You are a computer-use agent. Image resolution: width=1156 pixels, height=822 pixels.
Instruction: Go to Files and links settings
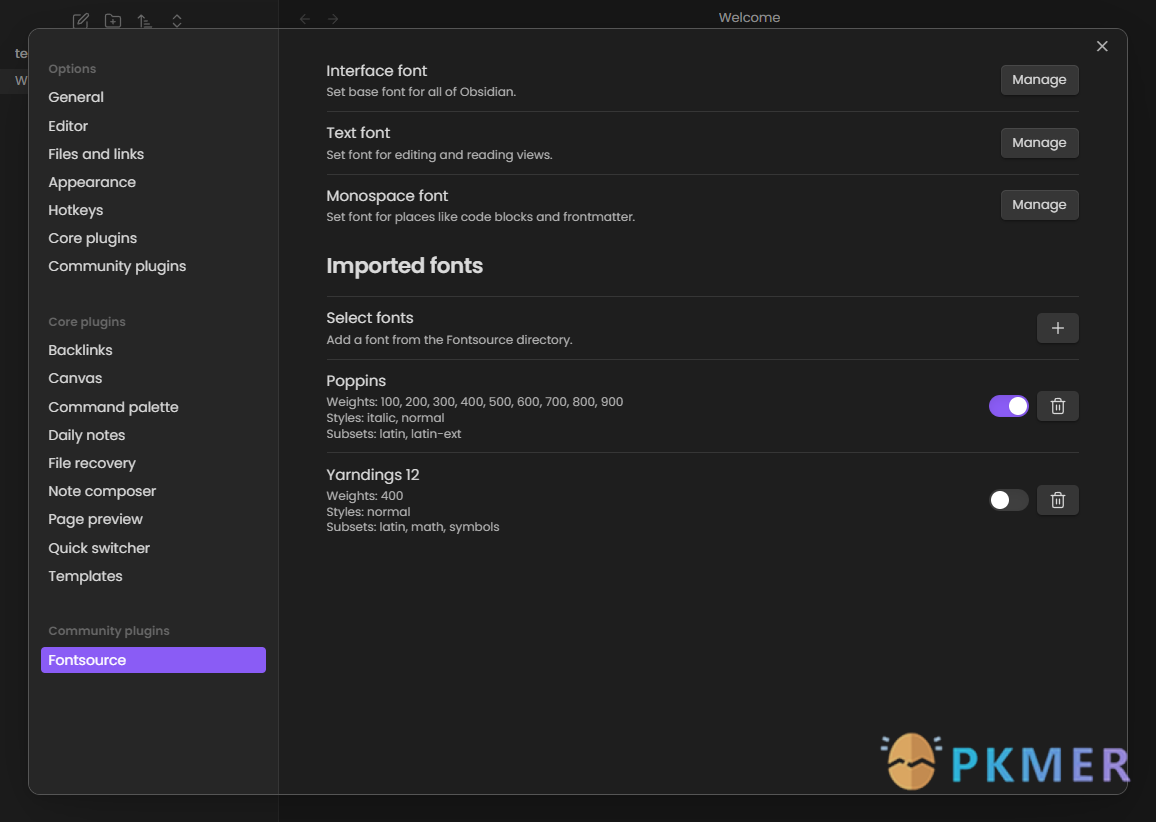(x=153, y=154)
